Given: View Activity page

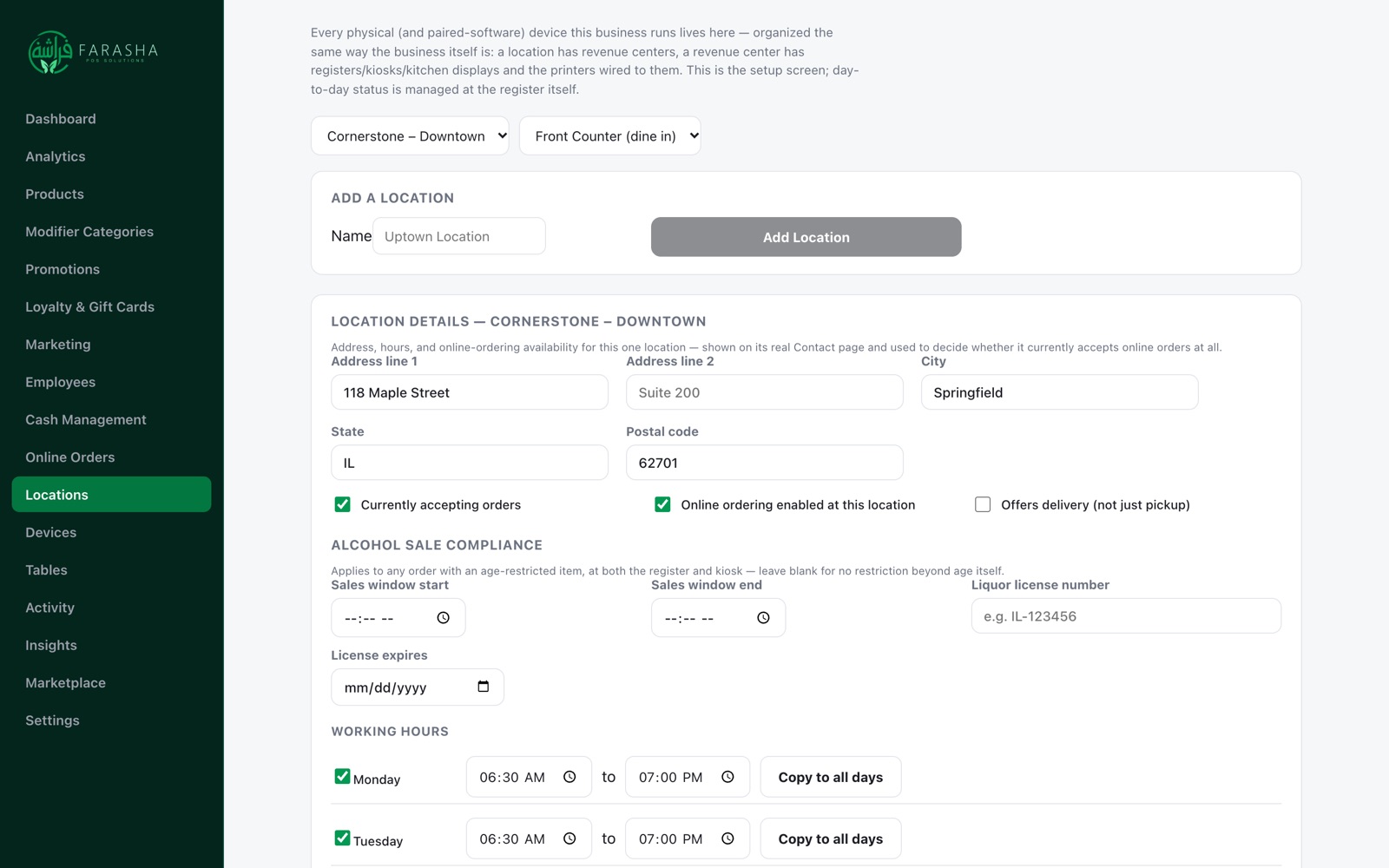Looking at the screenshot, I should 112,608.
